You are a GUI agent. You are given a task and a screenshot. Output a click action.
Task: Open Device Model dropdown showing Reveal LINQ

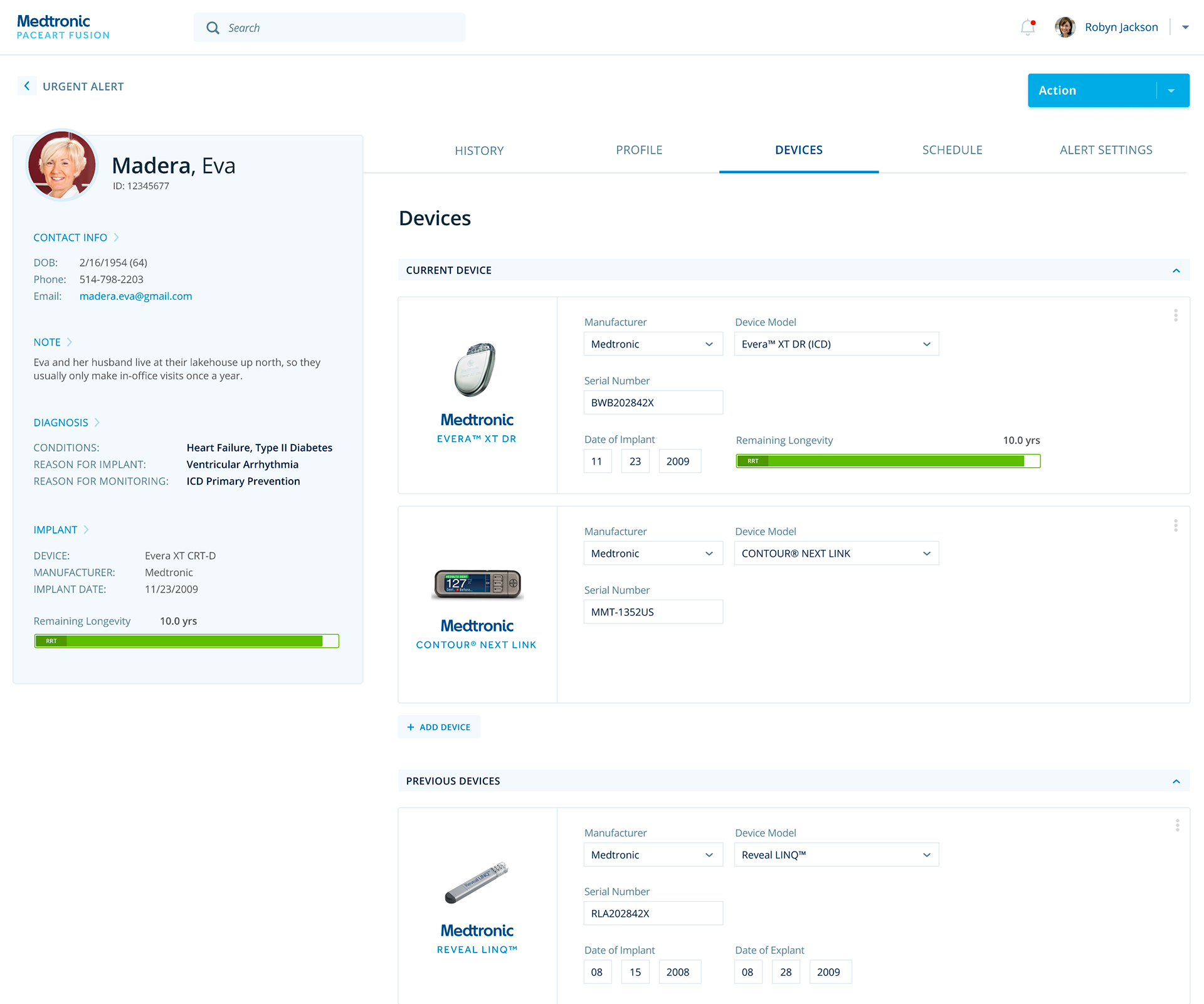click(x=837, y=855)
